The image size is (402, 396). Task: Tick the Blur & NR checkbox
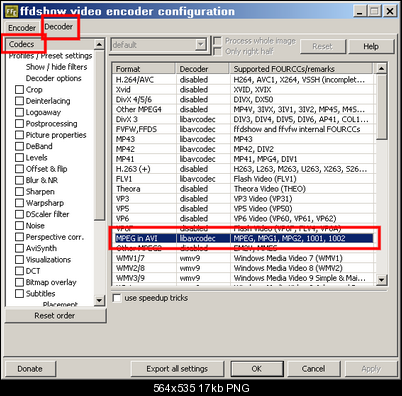click(20, 180)
